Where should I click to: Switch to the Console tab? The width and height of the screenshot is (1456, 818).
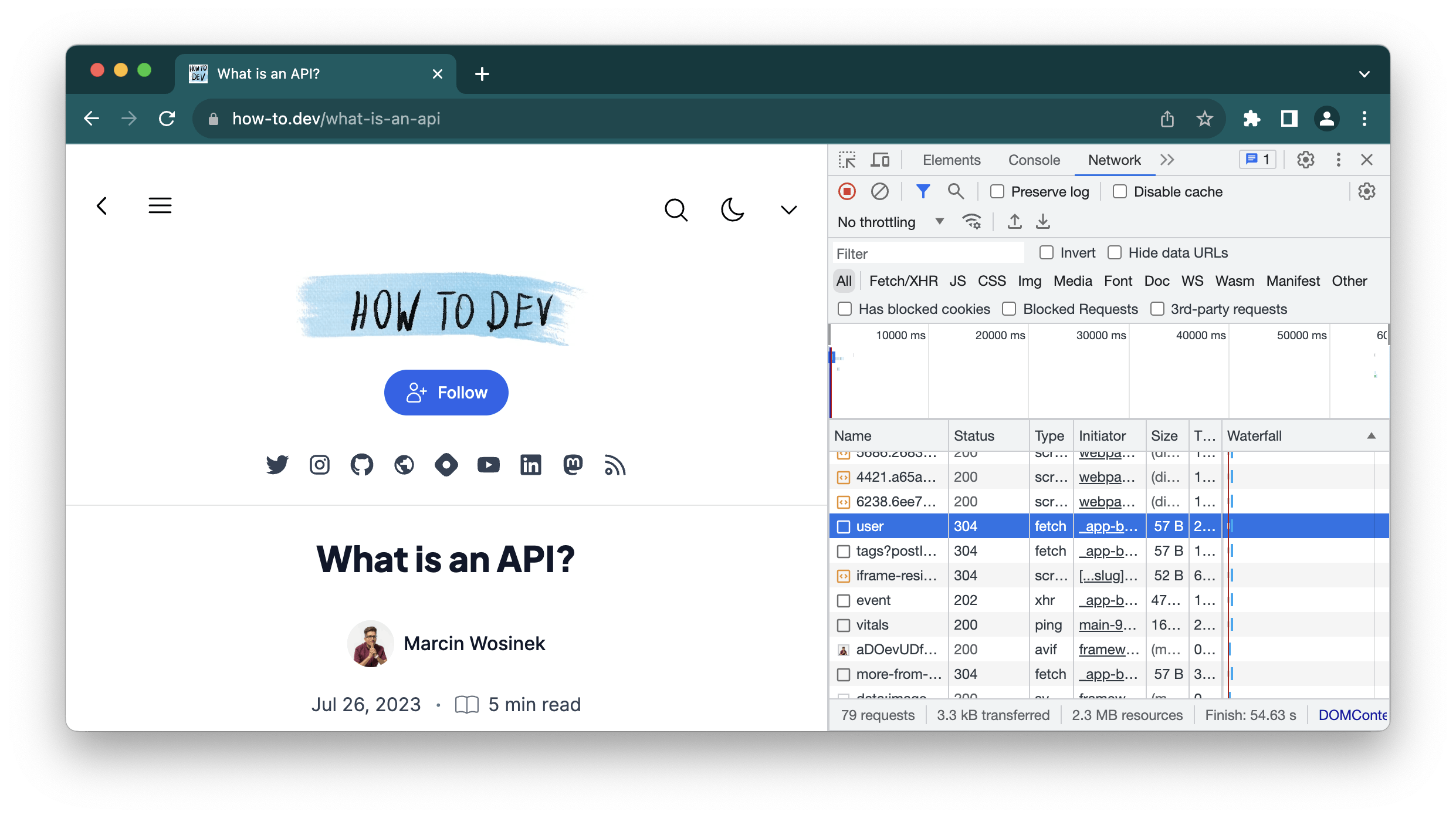click(x=1034, y=160)
